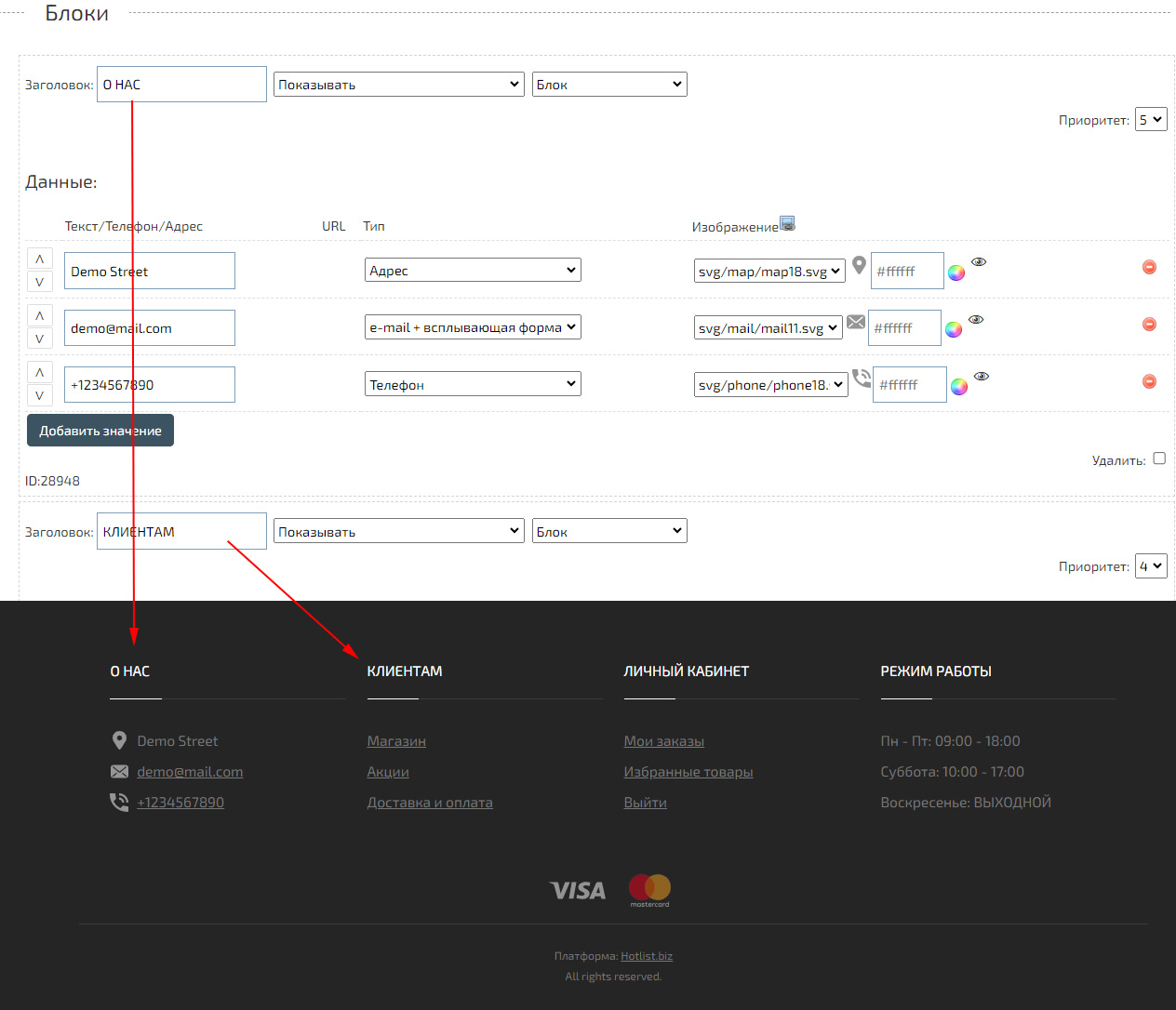
Task: Open the Приоритет dropdown showing 5
Action: (1151, 120)
